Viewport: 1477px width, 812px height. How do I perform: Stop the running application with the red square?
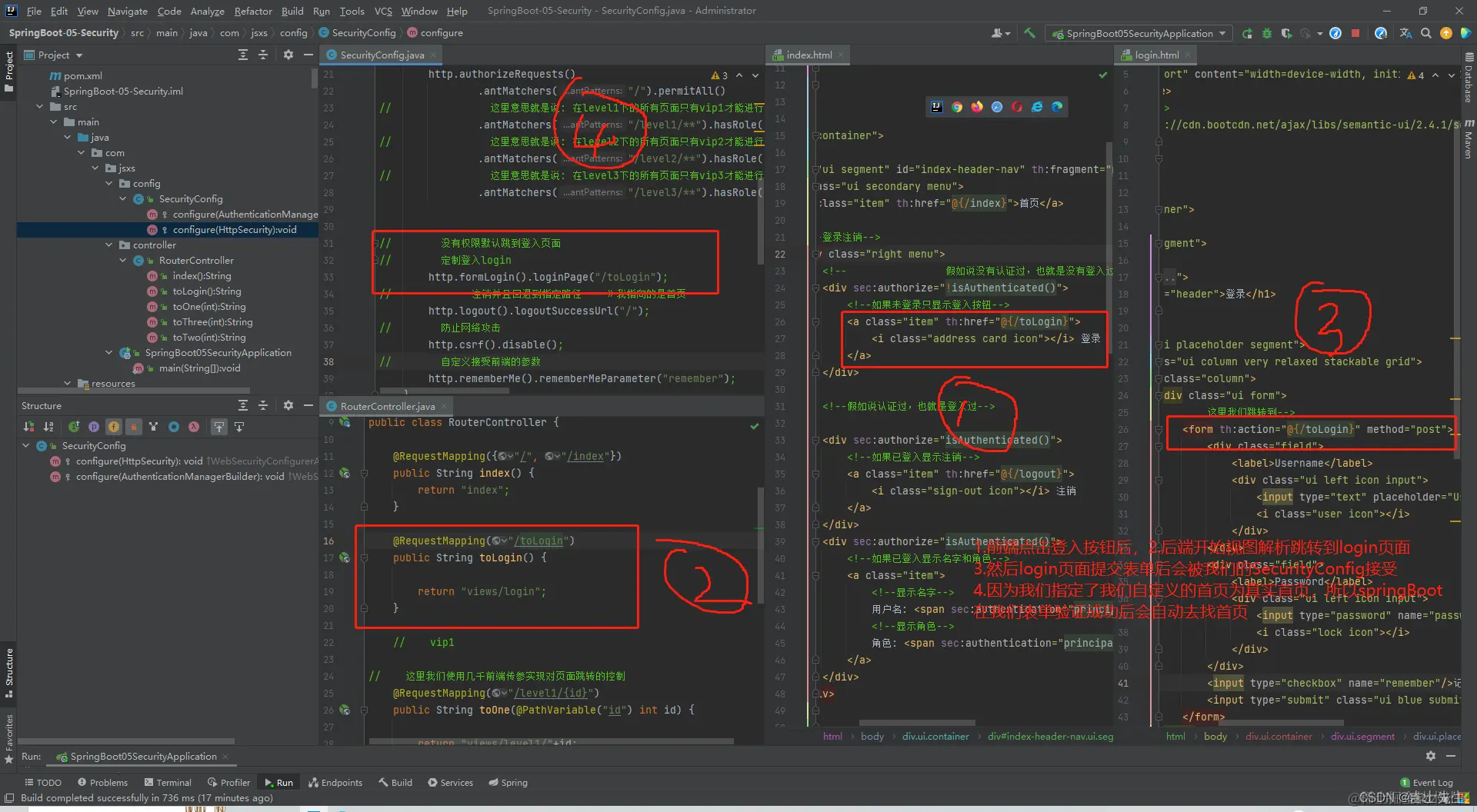1355,33
